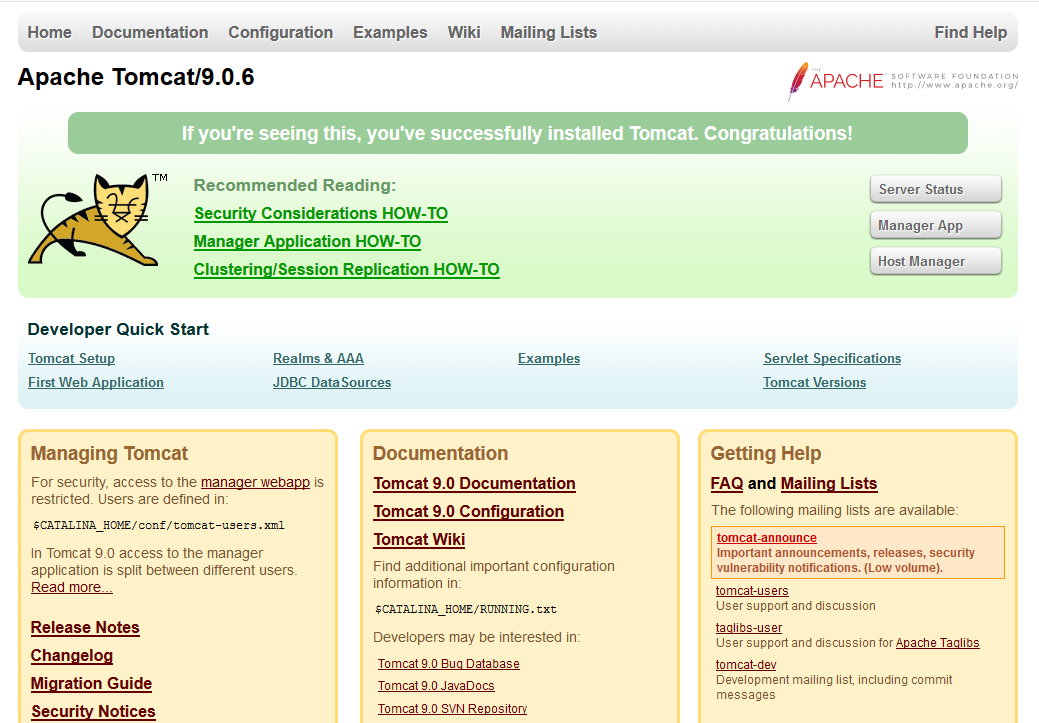Viewport: 1039px width, 723px height.
Task: Click the Apache Tomcat/9.0.6 page heading
Action: (136, 77)
